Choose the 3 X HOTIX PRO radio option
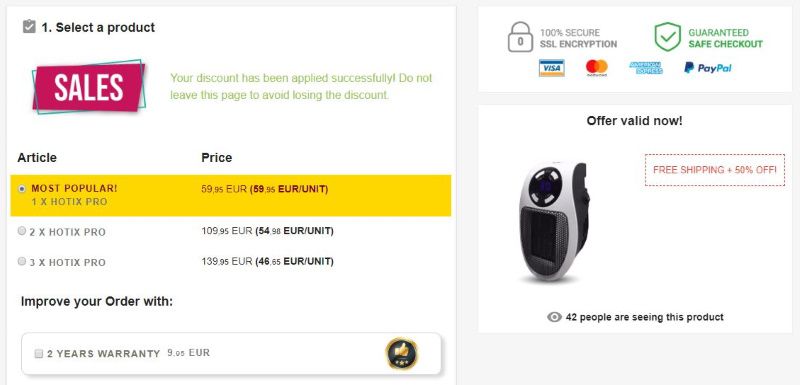Image resolution: width=800 pixels, height=385 pixels. [21, 262]
